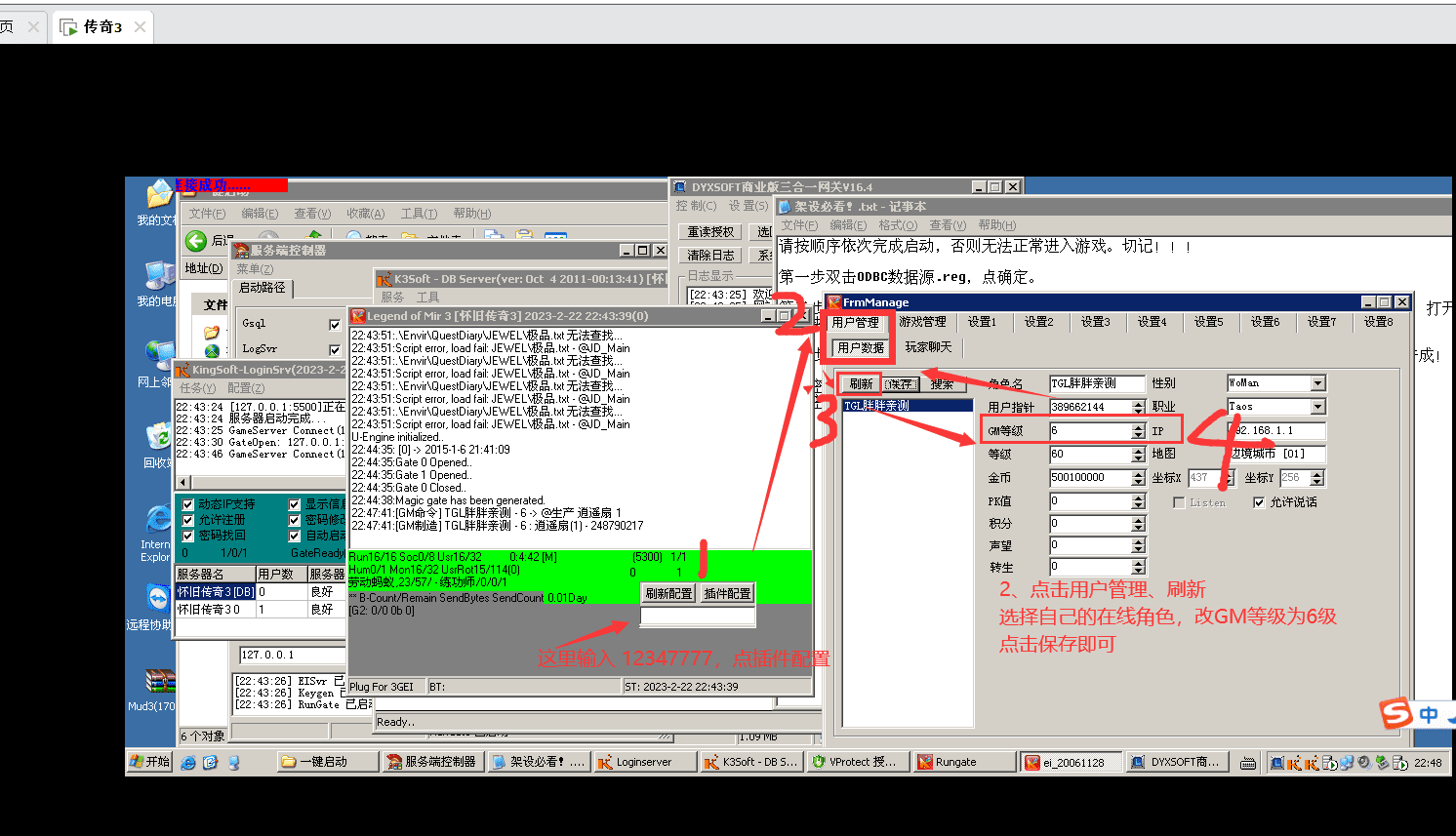Click the 搜索 button in FrmManage
Image resolution: width=1456 pixels, height=836 pixels.
click(942, 384)
